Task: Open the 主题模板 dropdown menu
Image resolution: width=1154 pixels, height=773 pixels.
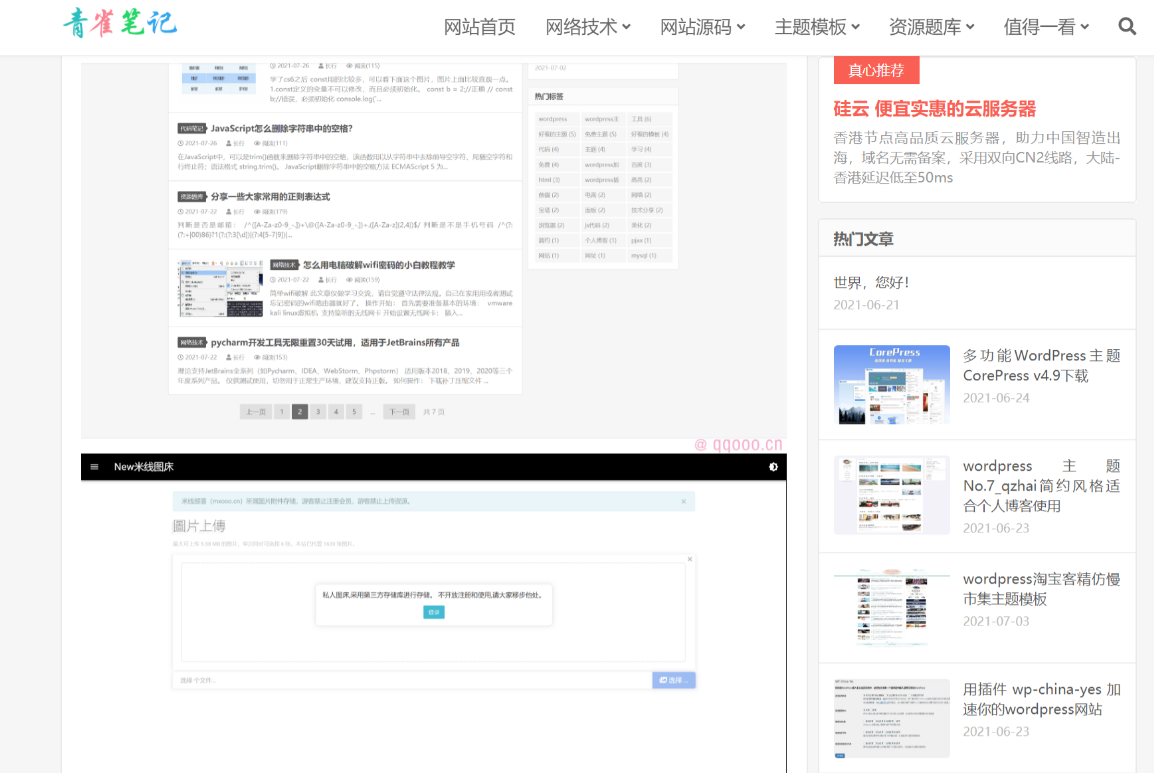Action: pyautogui.click(x=811, y=27)
